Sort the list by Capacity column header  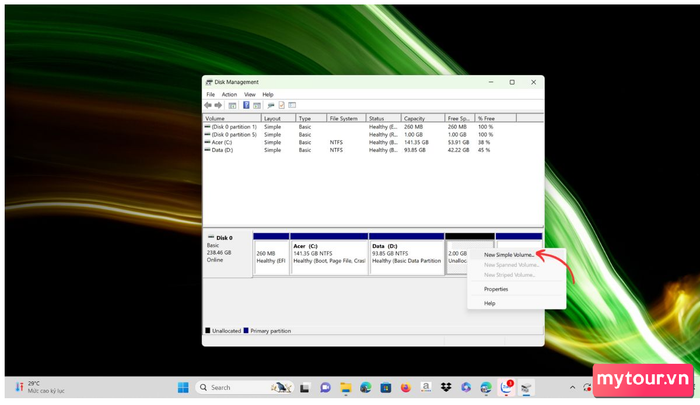[x=415, y=118]
